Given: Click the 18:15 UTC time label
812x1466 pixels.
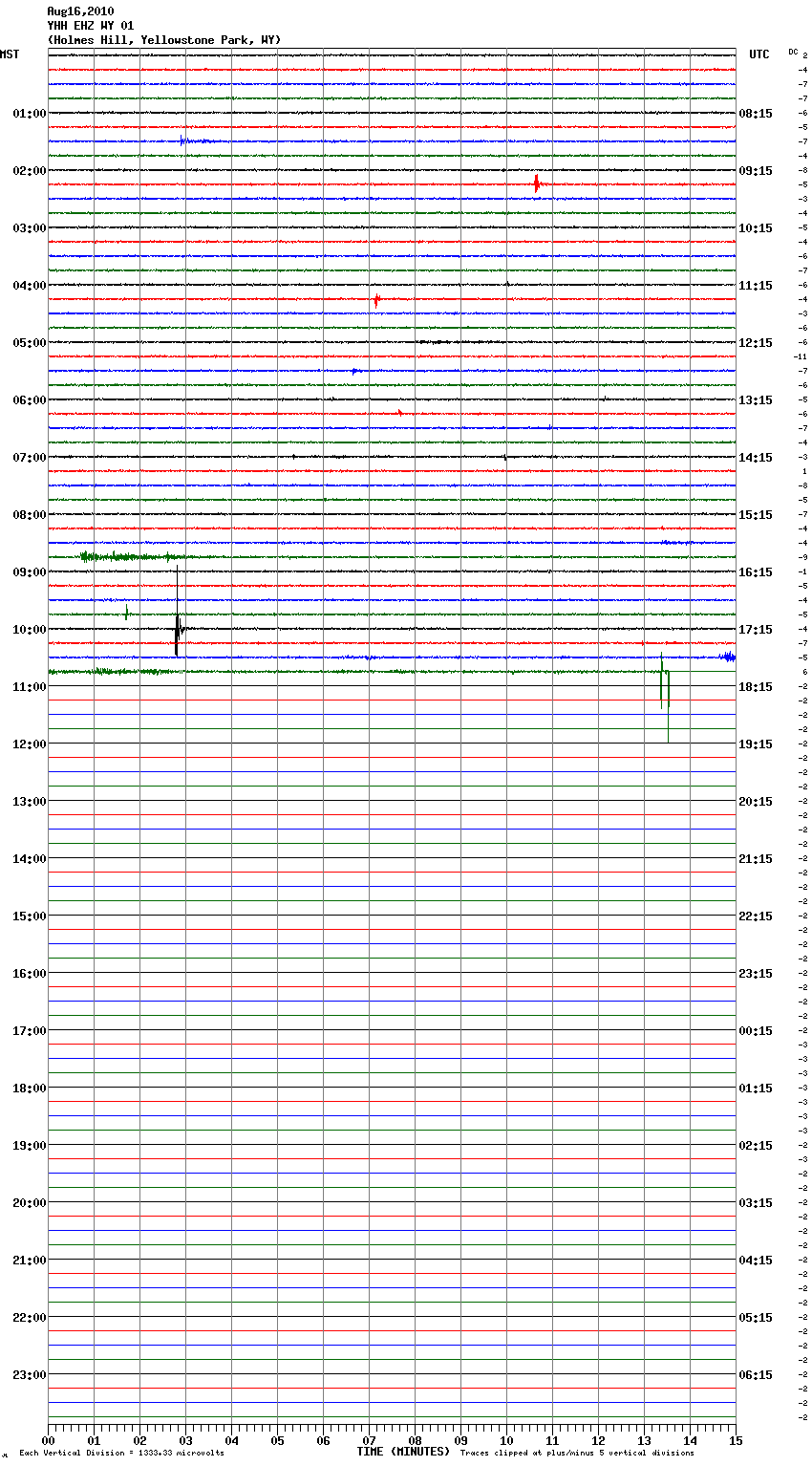Looking at the screenshot, I should [756, 686].
